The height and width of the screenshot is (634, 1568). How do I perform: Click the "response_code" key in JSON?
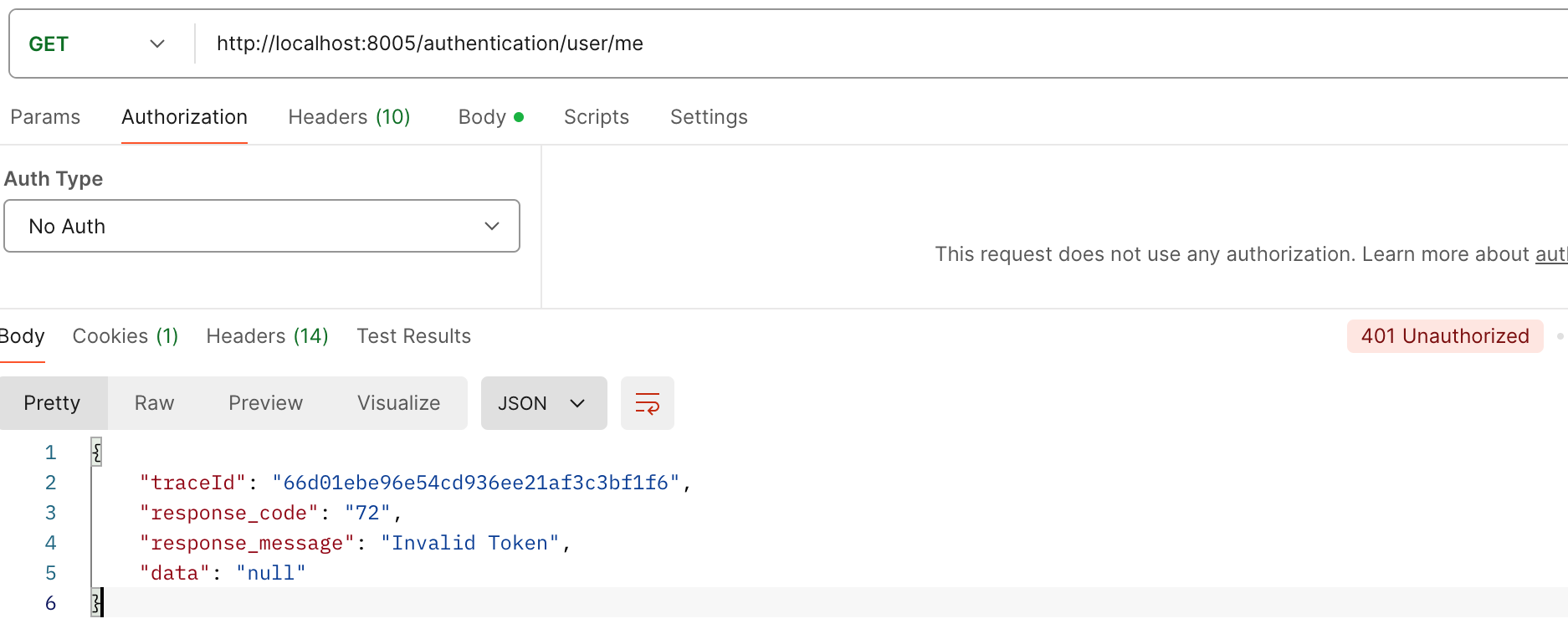pyautogui.click(x=228, y=513)
